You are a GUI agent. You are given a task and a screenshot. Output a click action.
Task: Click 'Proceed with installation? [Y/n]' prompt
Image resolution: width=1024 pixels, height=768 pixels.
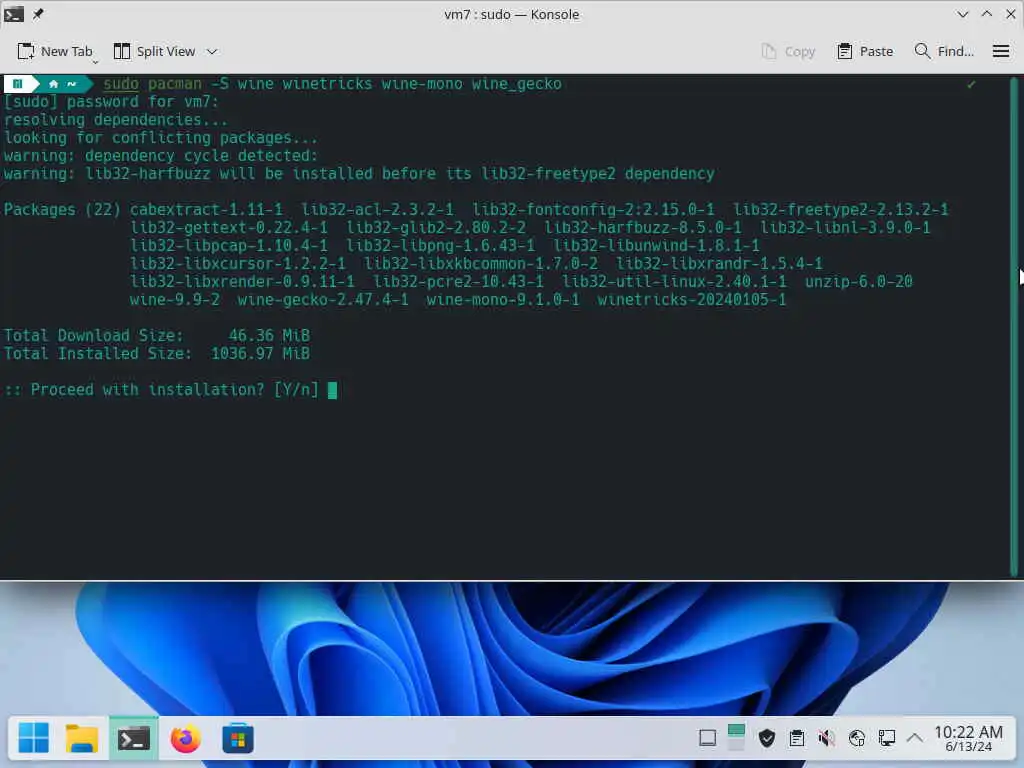(161, 390)
